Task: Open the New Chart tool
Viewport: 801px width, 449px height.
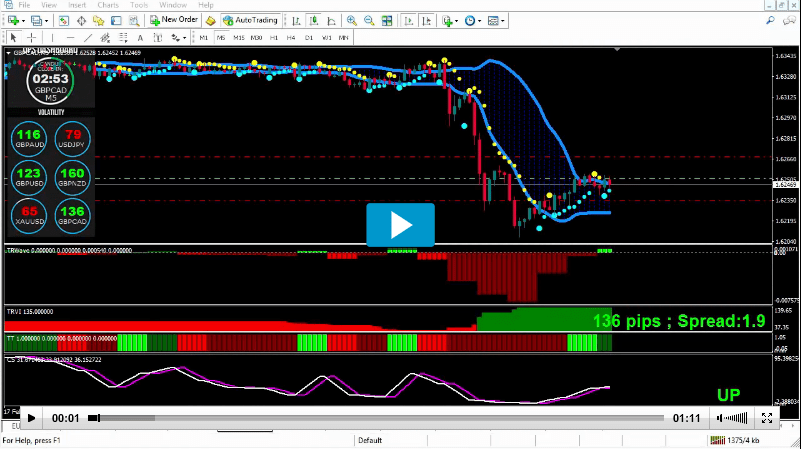Action: click(13, 21)
